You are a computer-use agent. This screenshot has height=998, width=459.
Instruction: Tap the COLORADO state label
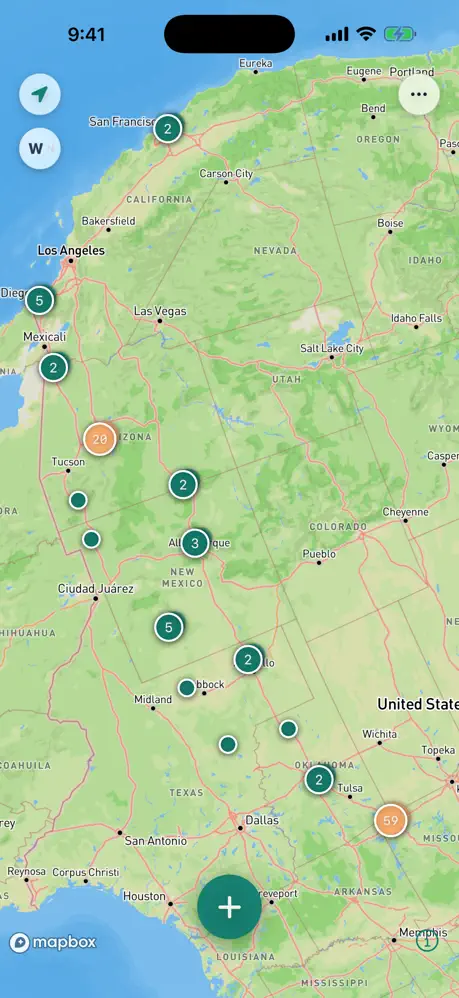pyautogui.click(x=338, y=527)
